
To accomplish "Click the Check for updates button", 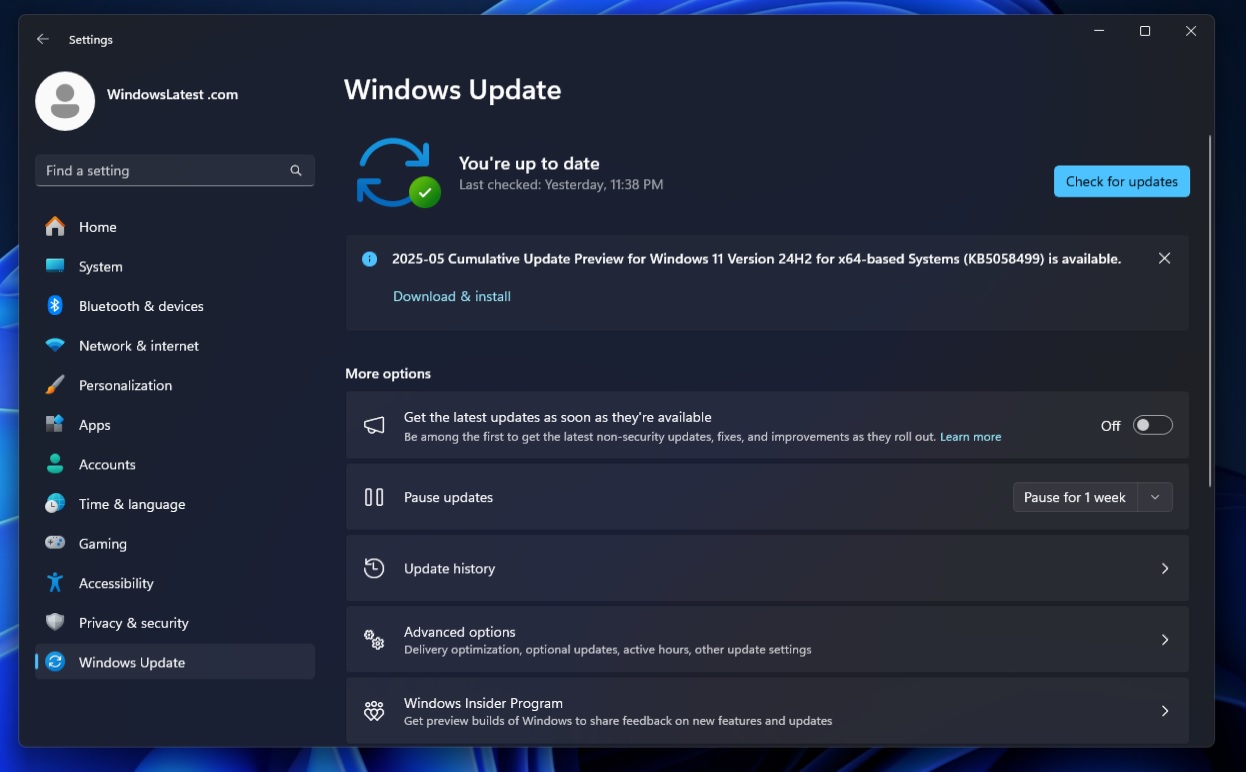I will click(x=1122, y=181).
